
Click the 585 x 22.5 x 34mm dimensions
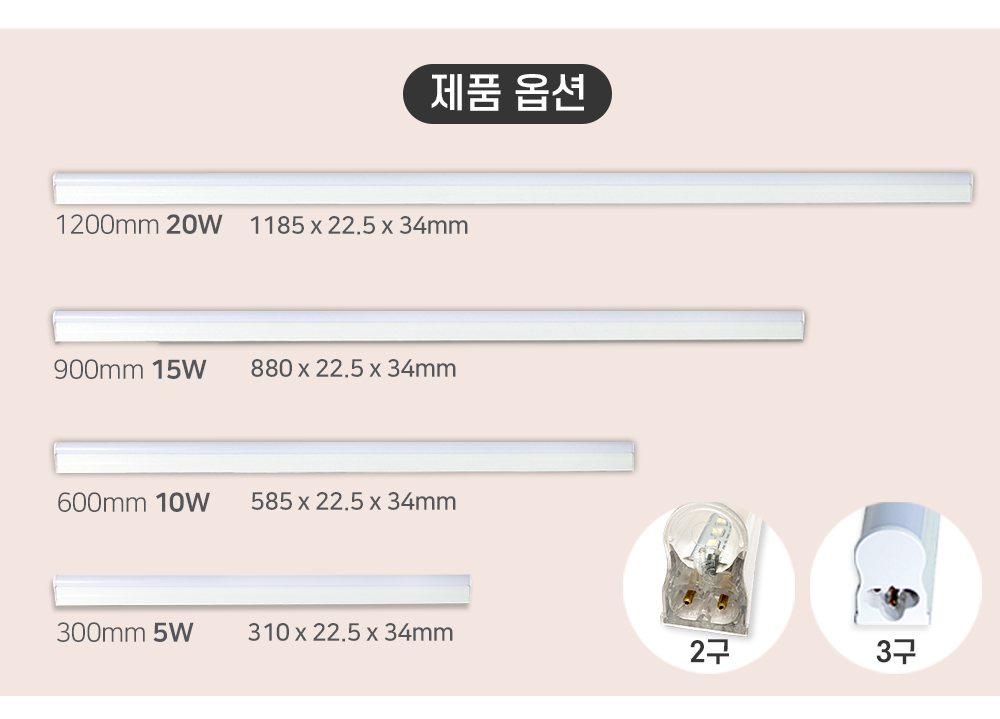pos(353,501)
